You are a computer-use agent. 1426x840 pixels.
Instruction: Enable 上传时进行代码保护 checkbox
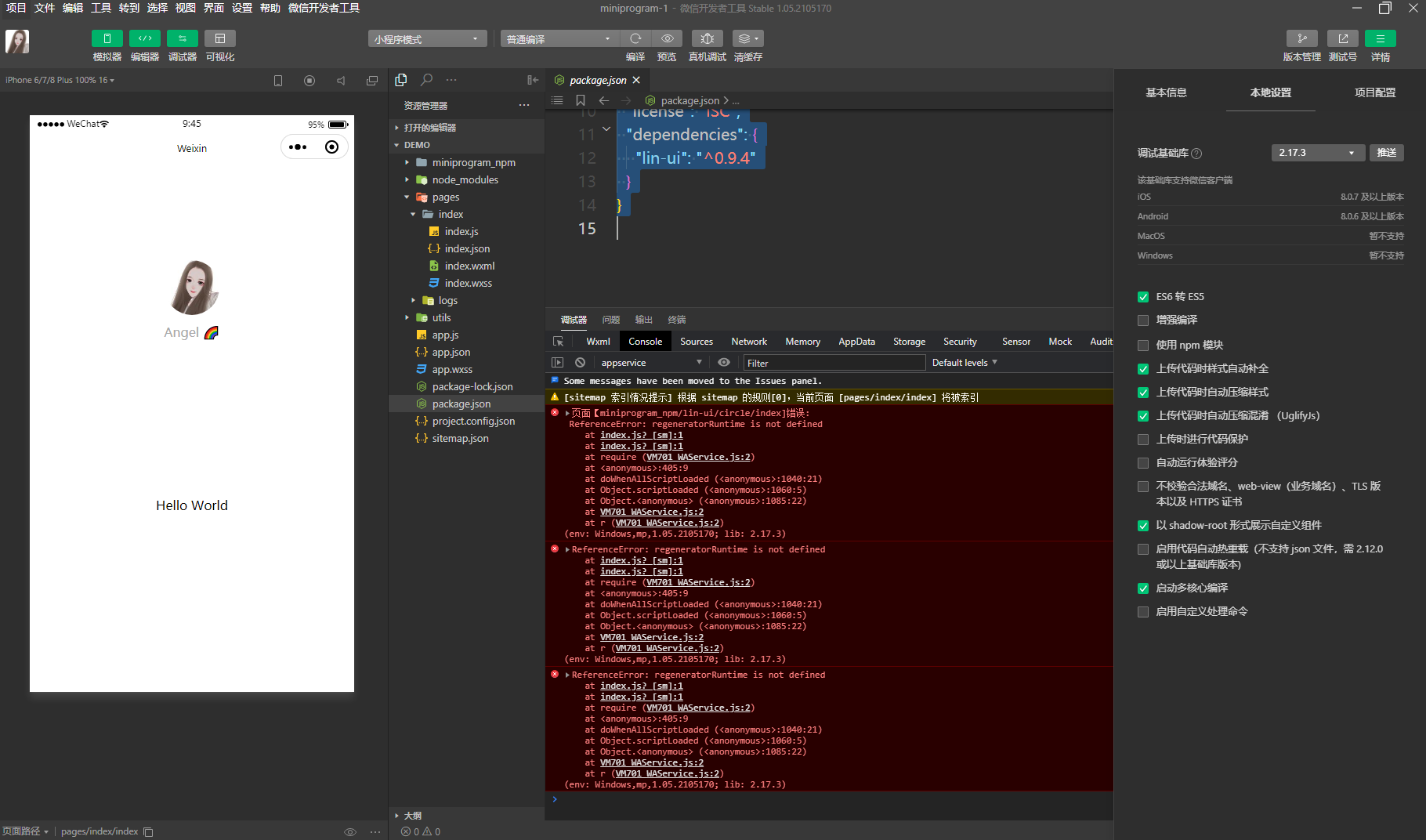pyautogui.click(x=1143, y=440)
